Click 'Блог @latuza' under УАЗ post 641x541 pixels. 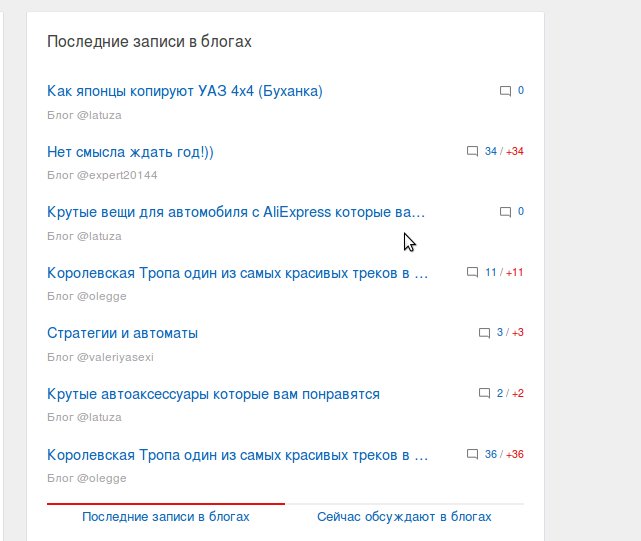[84, 115]
